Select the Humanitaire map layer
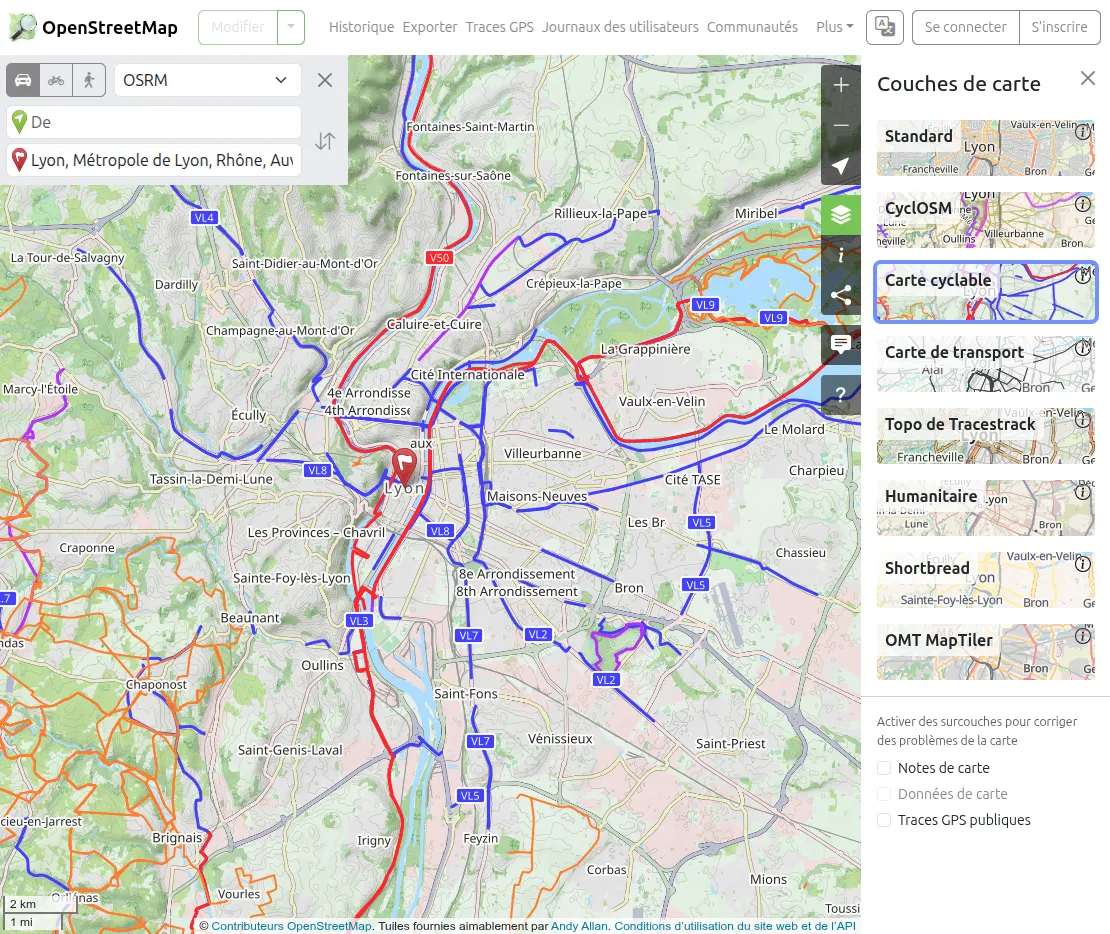 pyautogui.click(x=985, y=508)
